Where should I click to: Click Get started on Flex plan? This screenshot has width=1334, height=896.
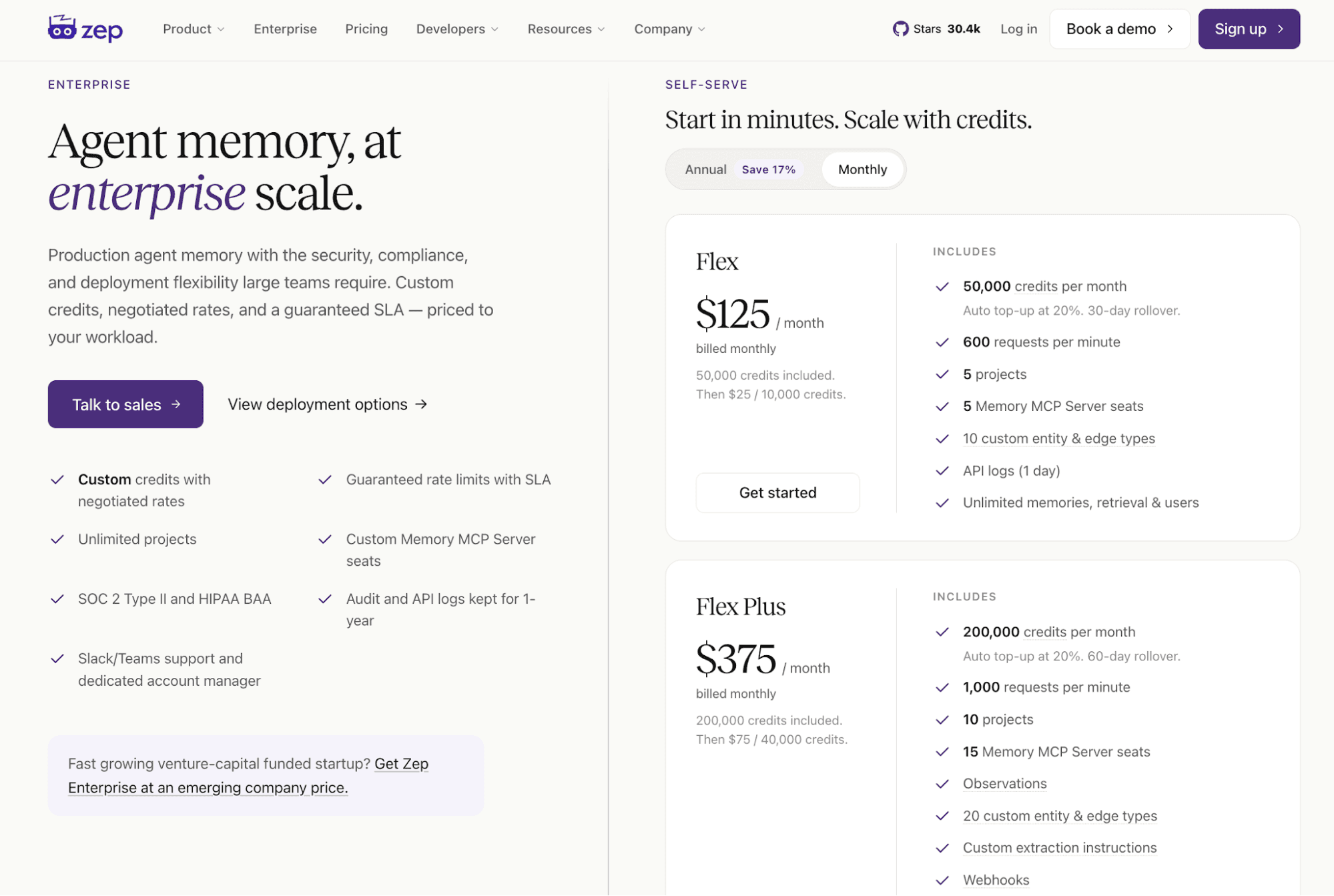(x=777, y=492)
